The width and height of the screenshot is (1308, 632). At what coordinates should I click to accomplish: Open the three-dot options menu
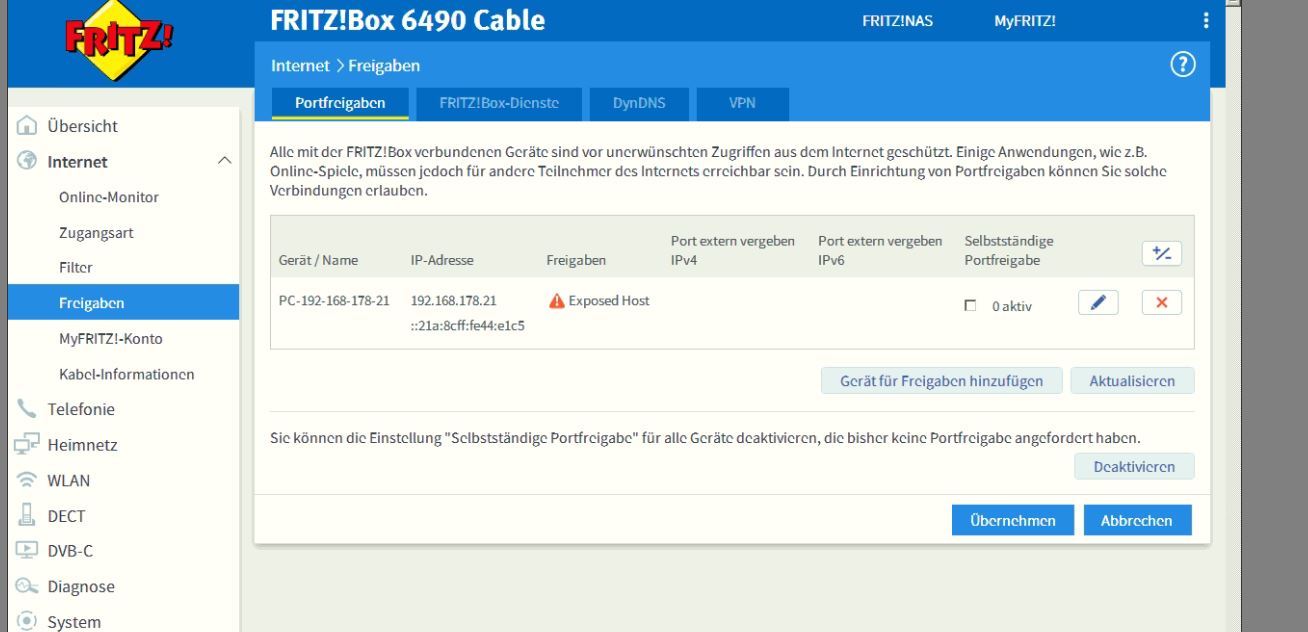pos(1206,21)
